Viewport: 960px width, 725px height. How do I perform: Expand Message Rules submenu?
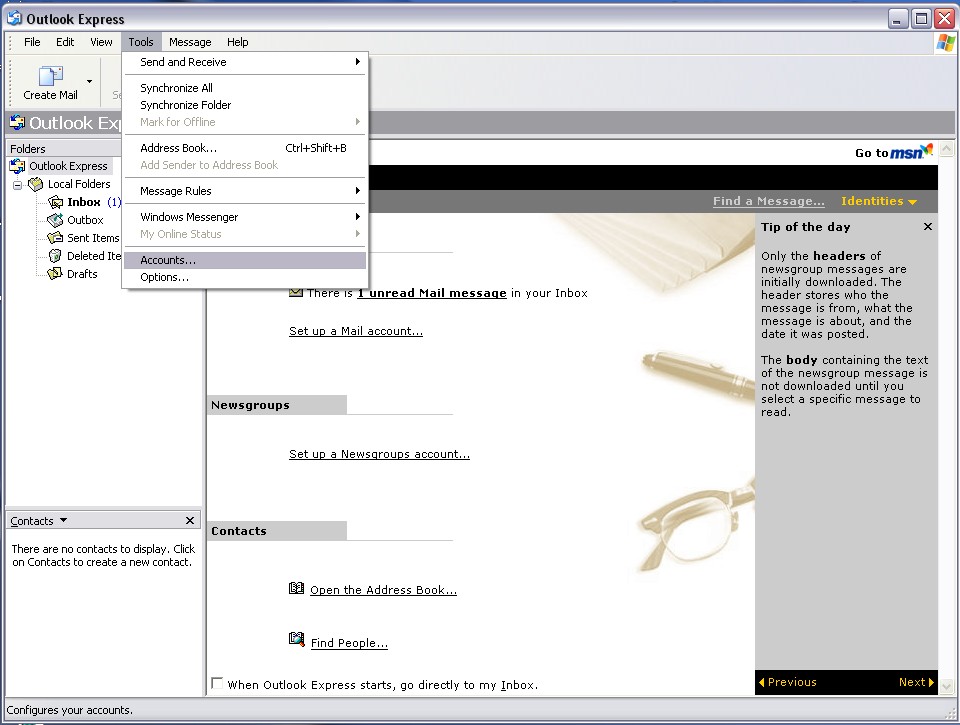point(245,191)
